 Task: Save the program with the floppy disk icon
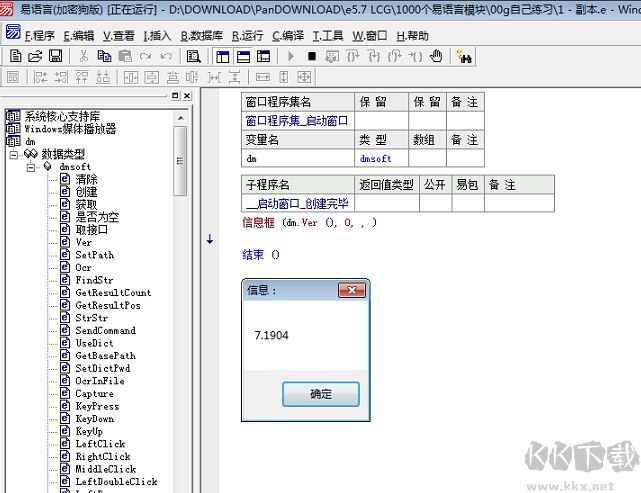point(53,56)
